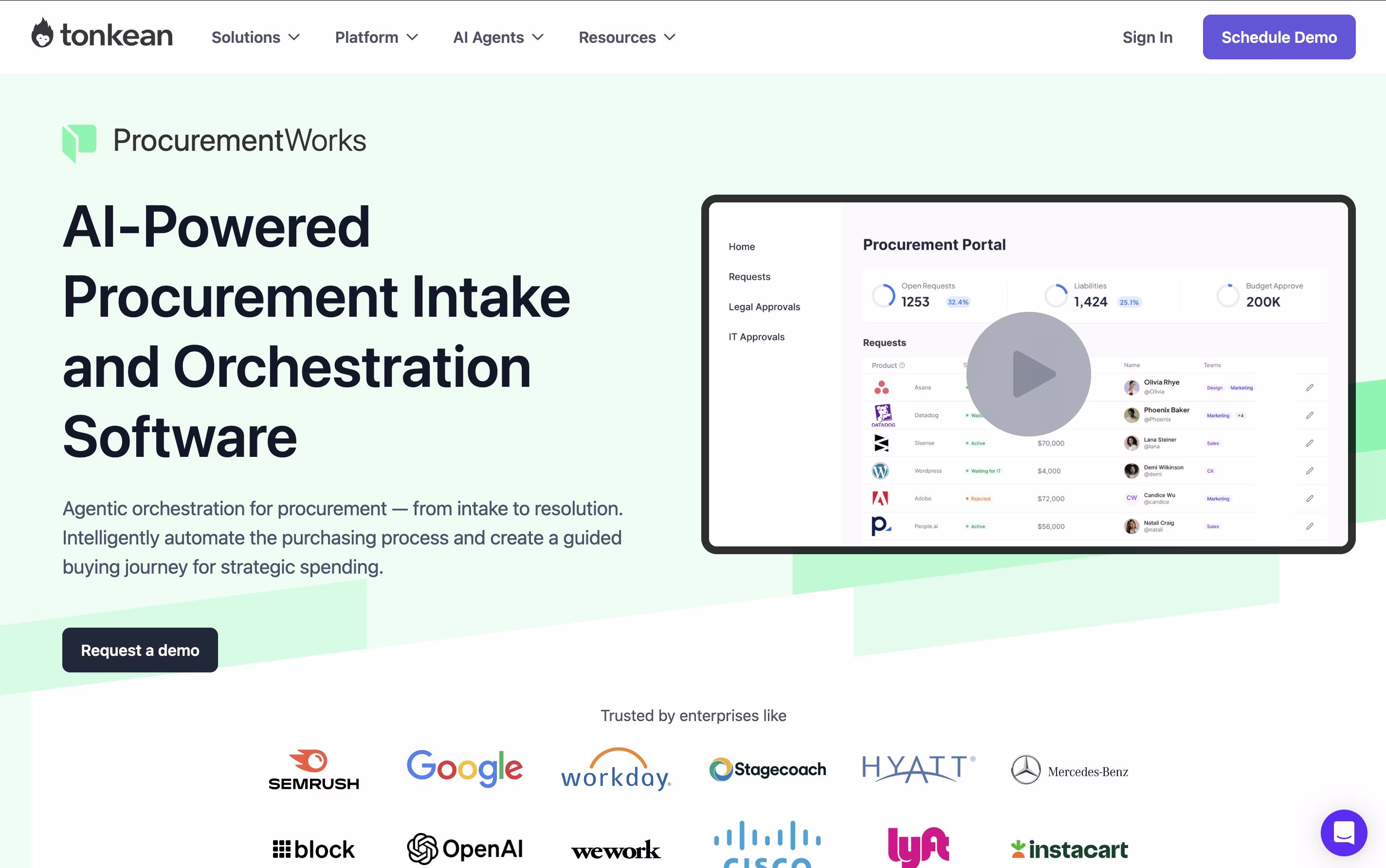Click the Budget Approve progress ring

(x=1227, y=296)
